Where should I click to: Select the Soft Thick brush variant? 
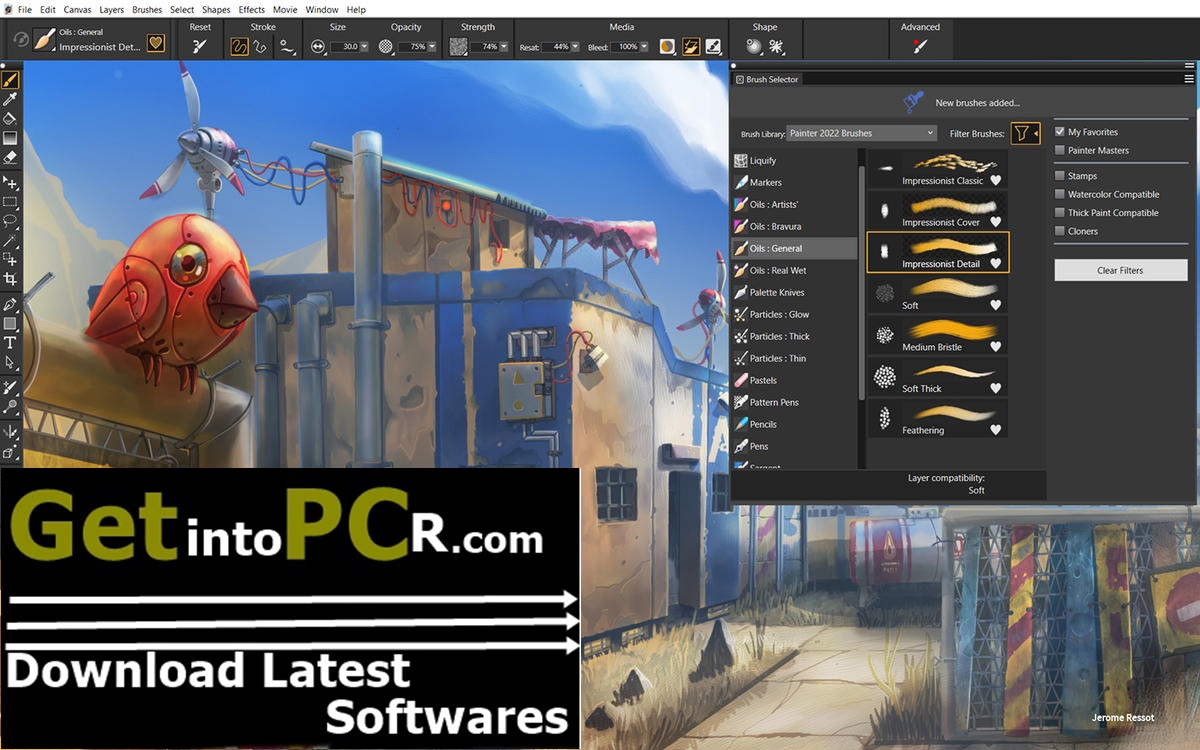[938, 376]
